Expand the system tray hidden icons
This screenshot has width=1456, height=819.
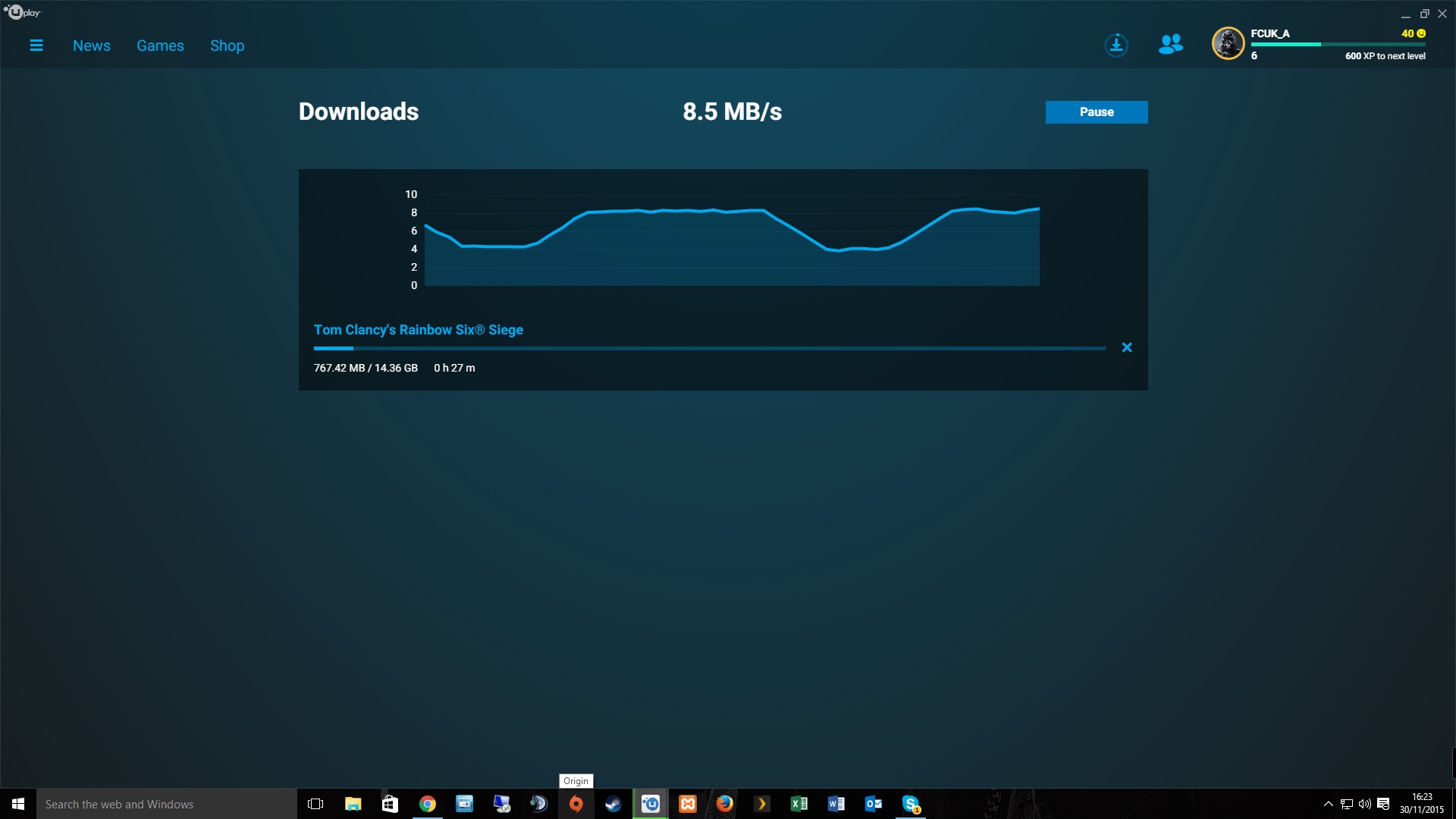[x=1328, y=804]
